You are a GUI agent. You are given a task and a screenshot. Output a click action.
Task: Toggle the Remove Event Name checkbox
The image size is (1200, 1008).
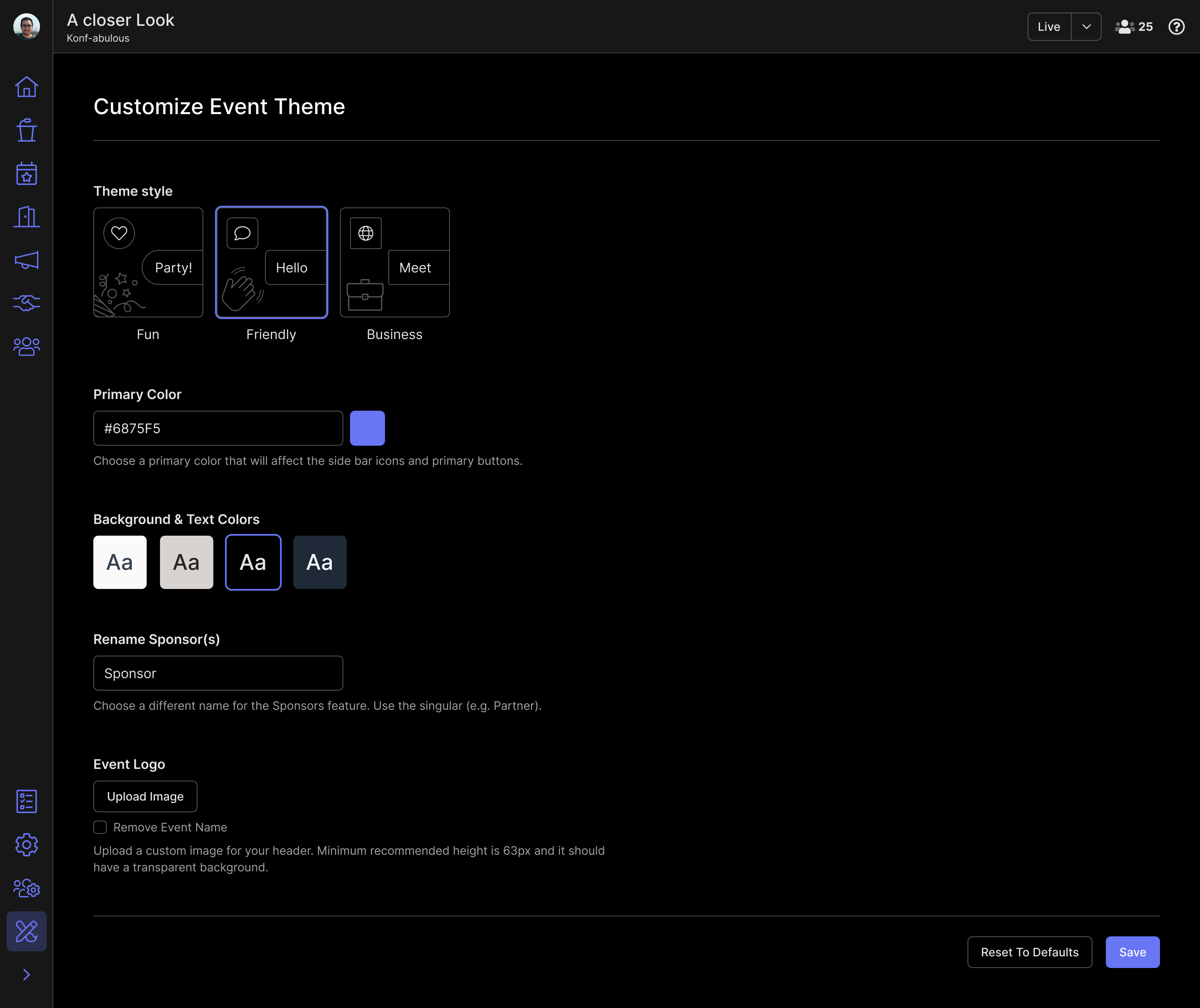click(100, 827)
